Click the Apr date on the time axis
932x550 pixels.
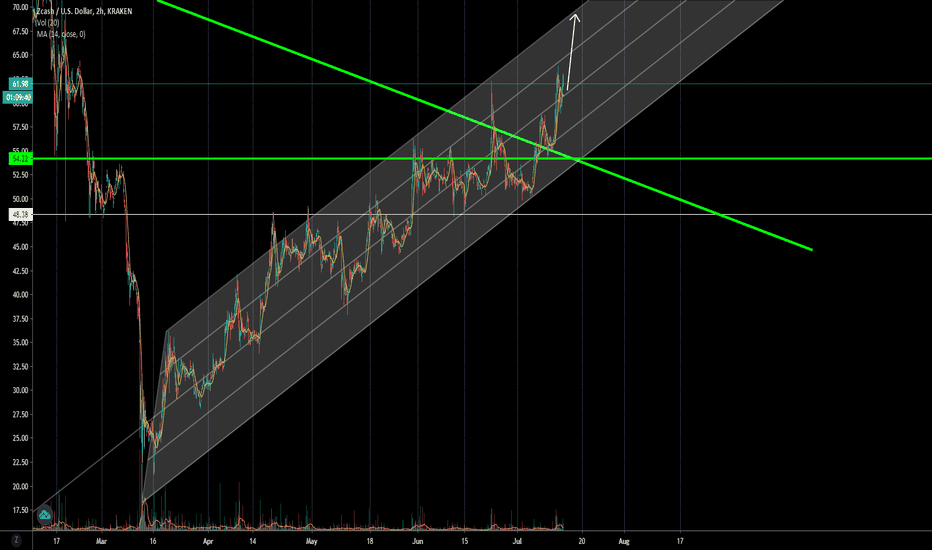[207, 542]
